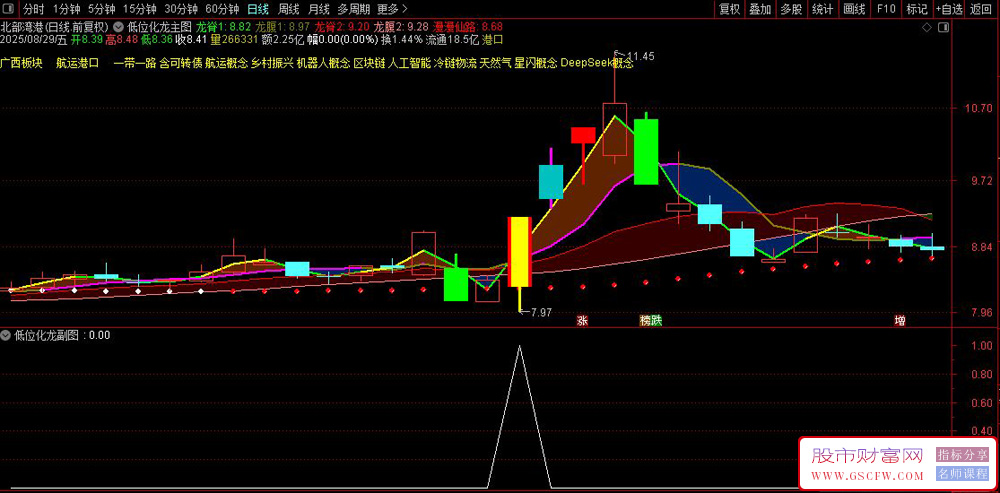1000x493 pixels.
Task: Select the 60分钟 period tab
Action: coord(222,9)
